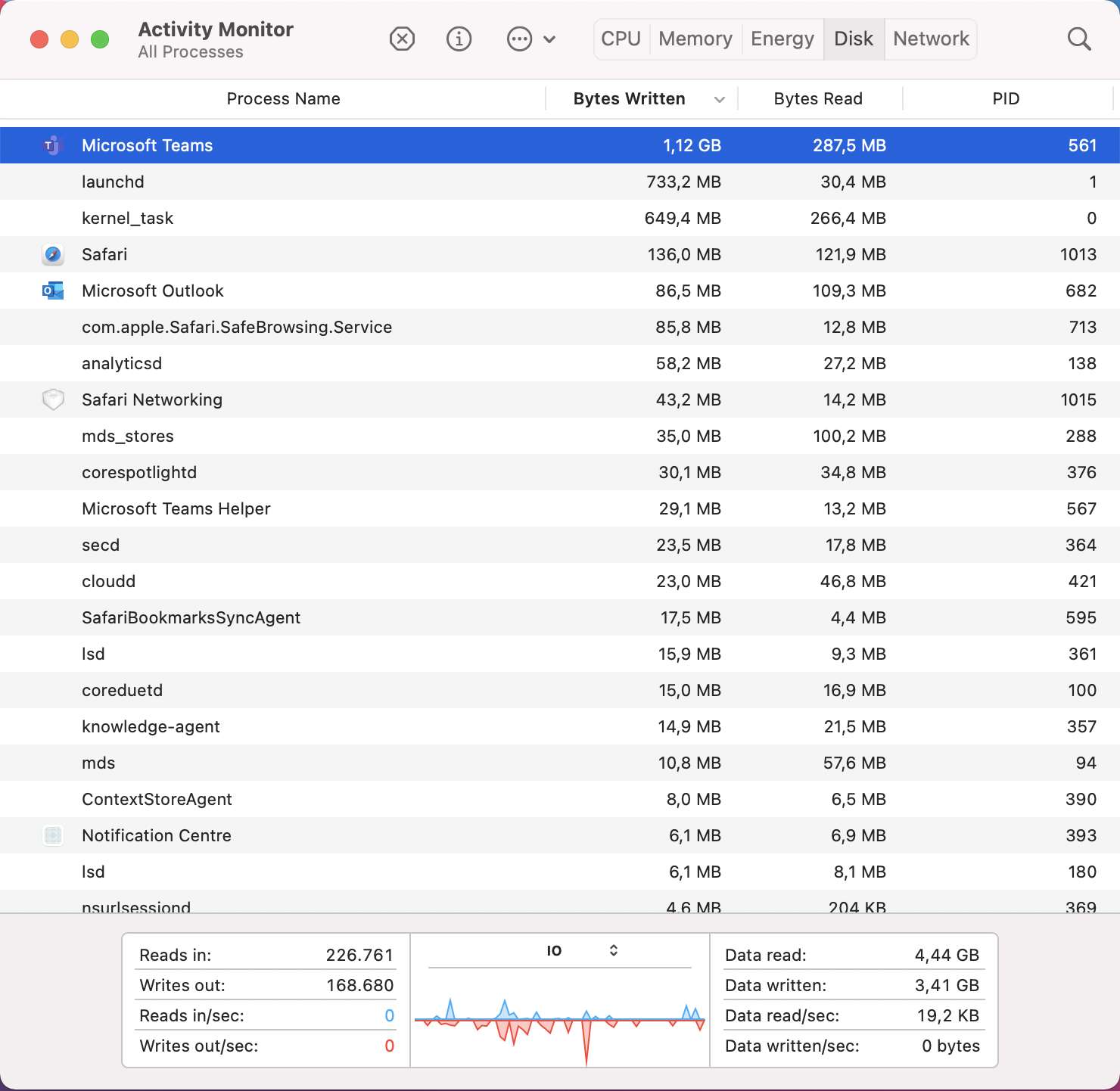Select Microsoft Teams Helper row
This screenshot has width=1120, height=1091.
pos(560,508)
